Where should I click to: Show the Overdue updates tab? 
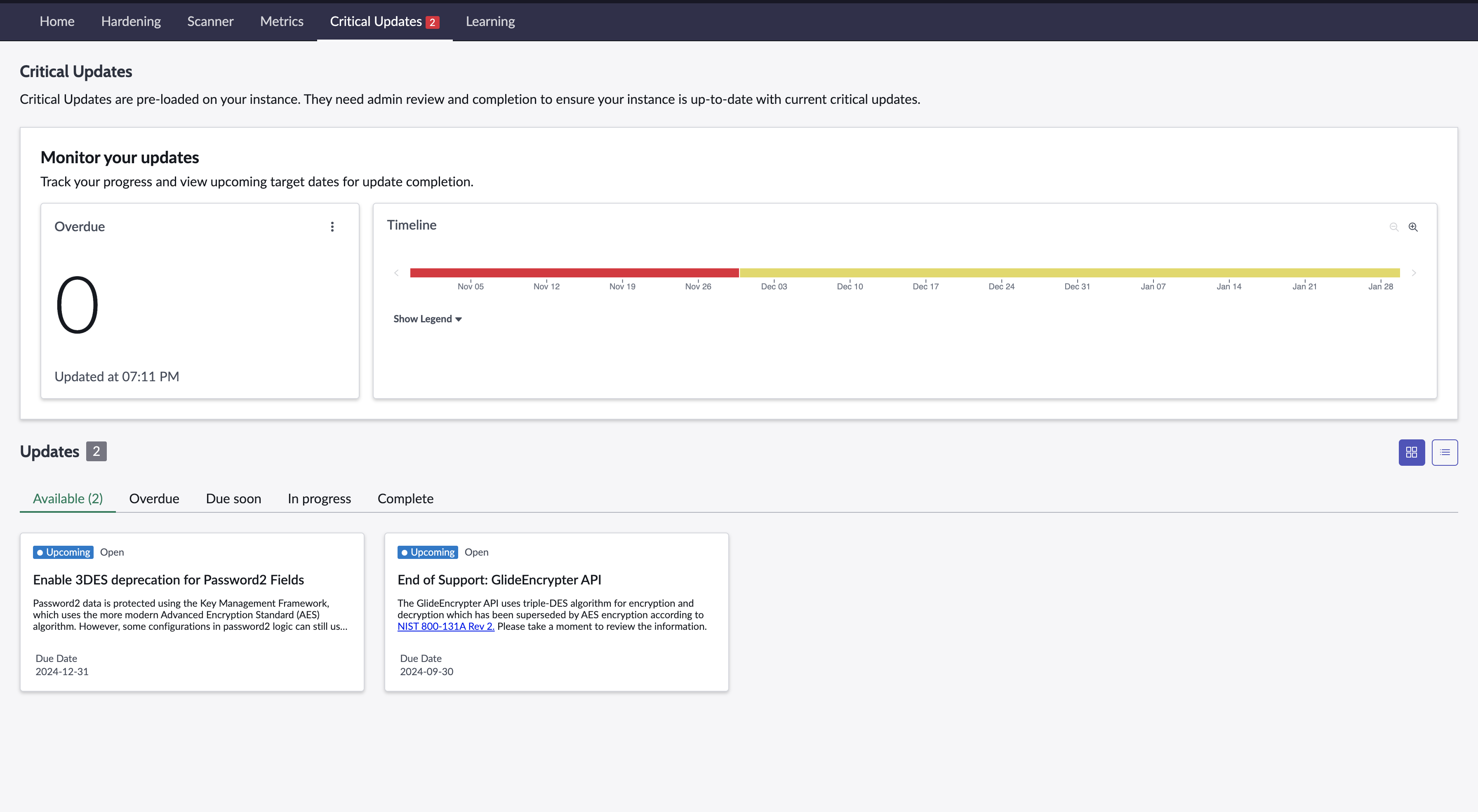point(154,498)
